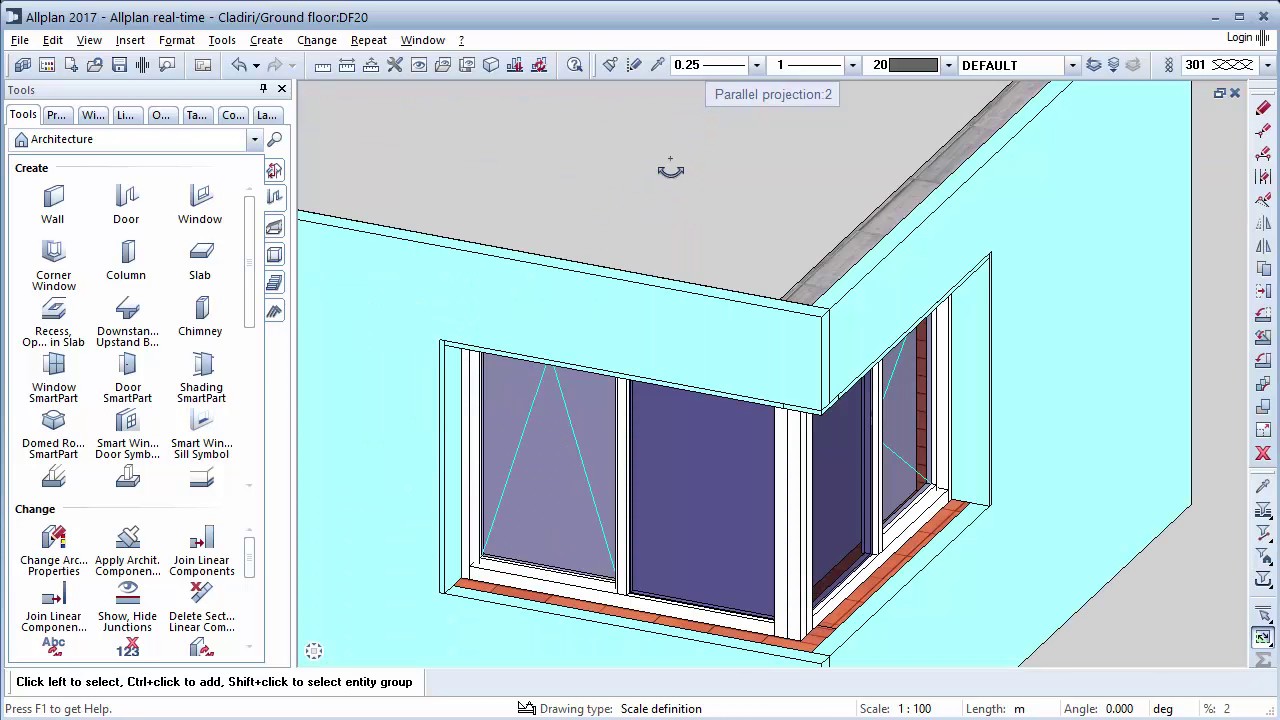Screen dimensions: 1280x720
Task: Click the measure ruler toolbar icon
Action: point(323,65)
